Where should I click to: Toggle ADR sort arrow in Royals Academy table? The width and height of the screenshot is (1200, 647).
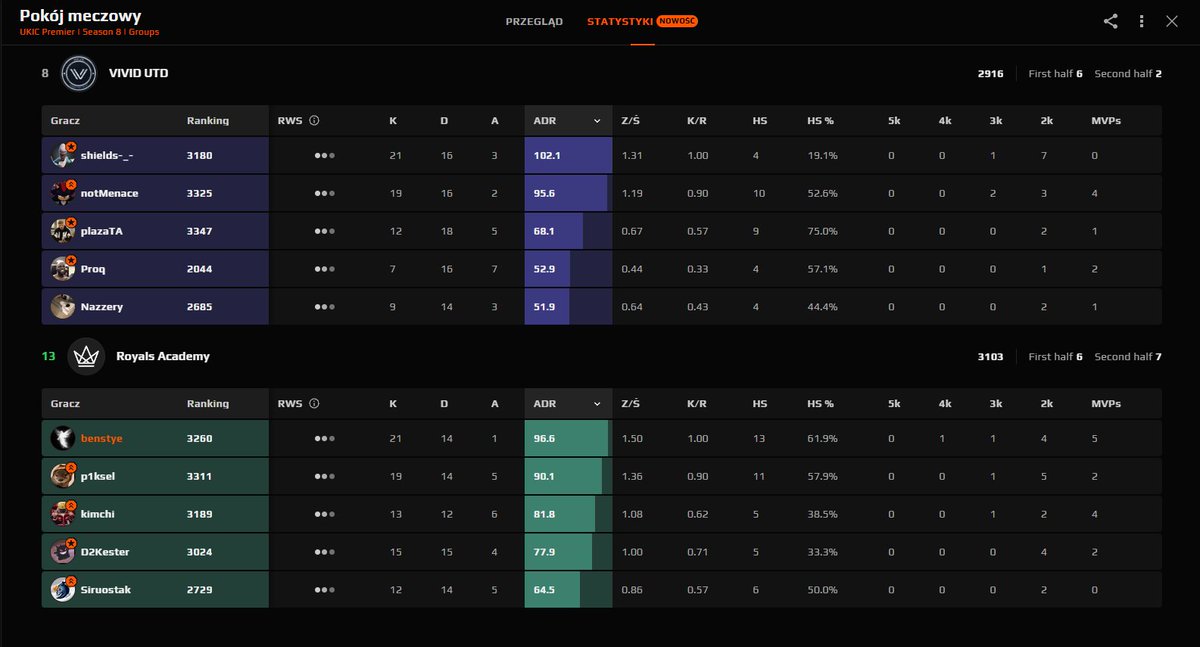[597, 404]
